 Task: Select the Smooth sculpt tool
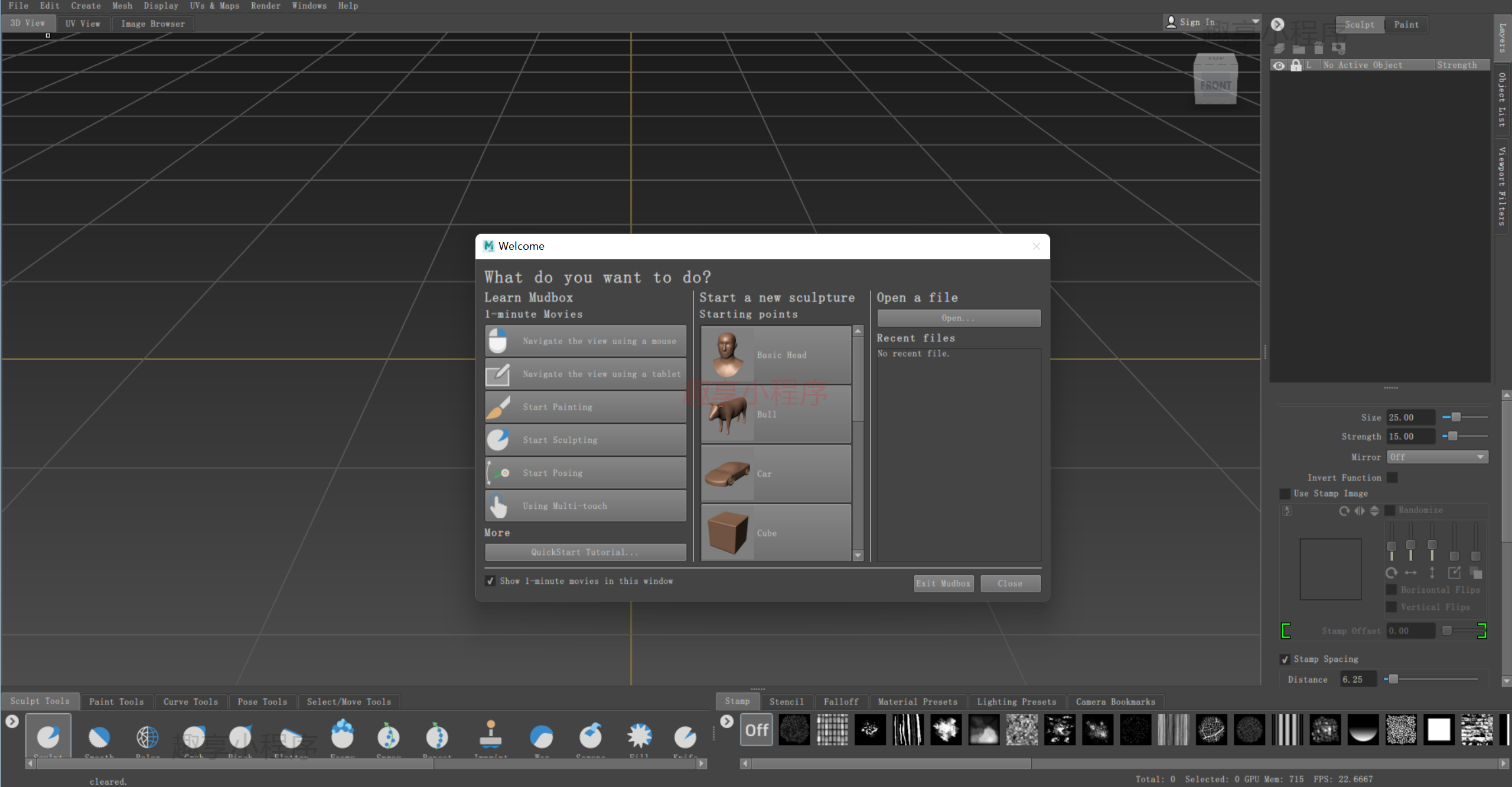99,736
